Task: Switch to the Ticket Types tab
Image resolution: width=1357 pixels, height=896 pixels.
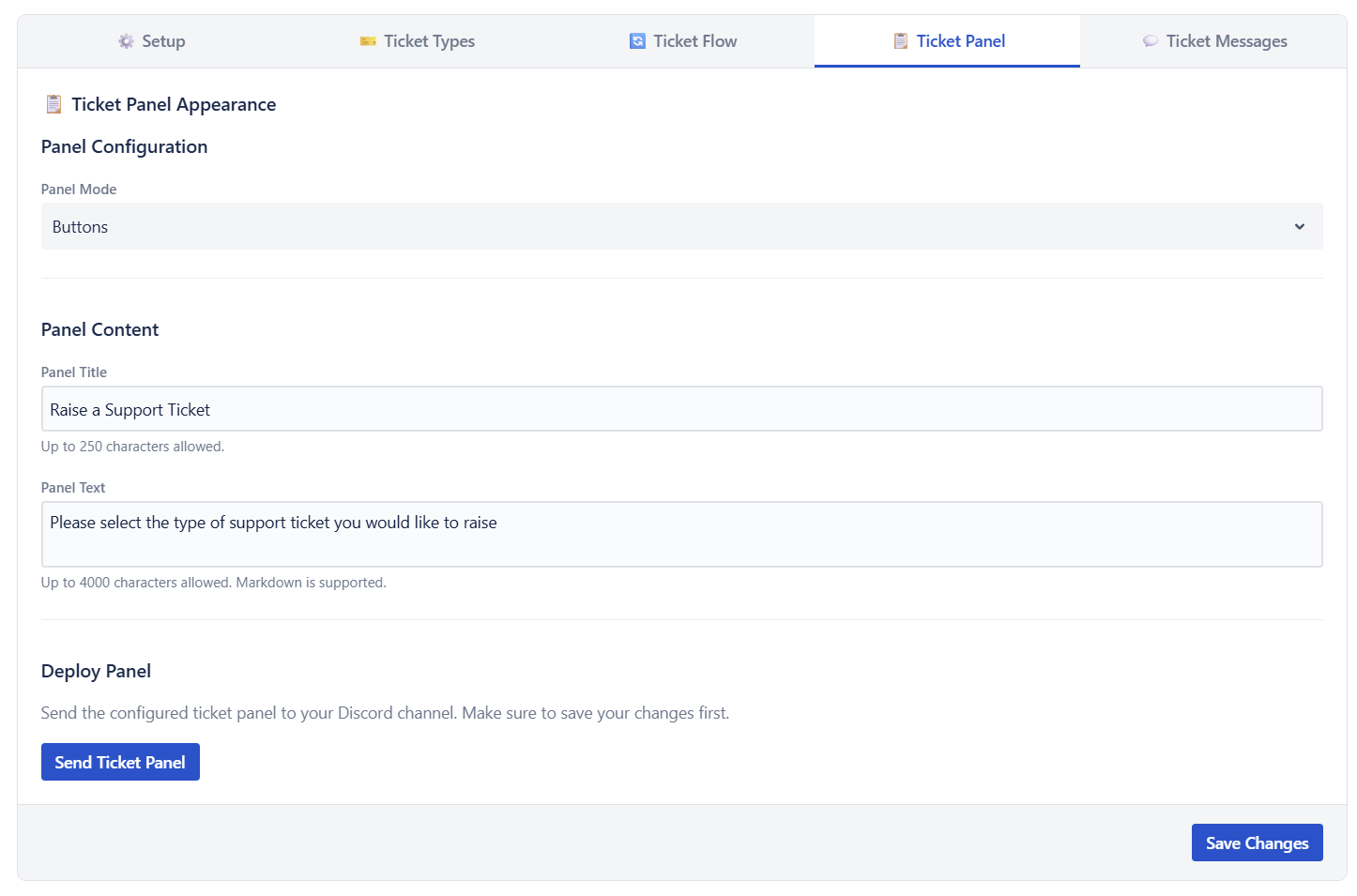Action: coord(417,40)
